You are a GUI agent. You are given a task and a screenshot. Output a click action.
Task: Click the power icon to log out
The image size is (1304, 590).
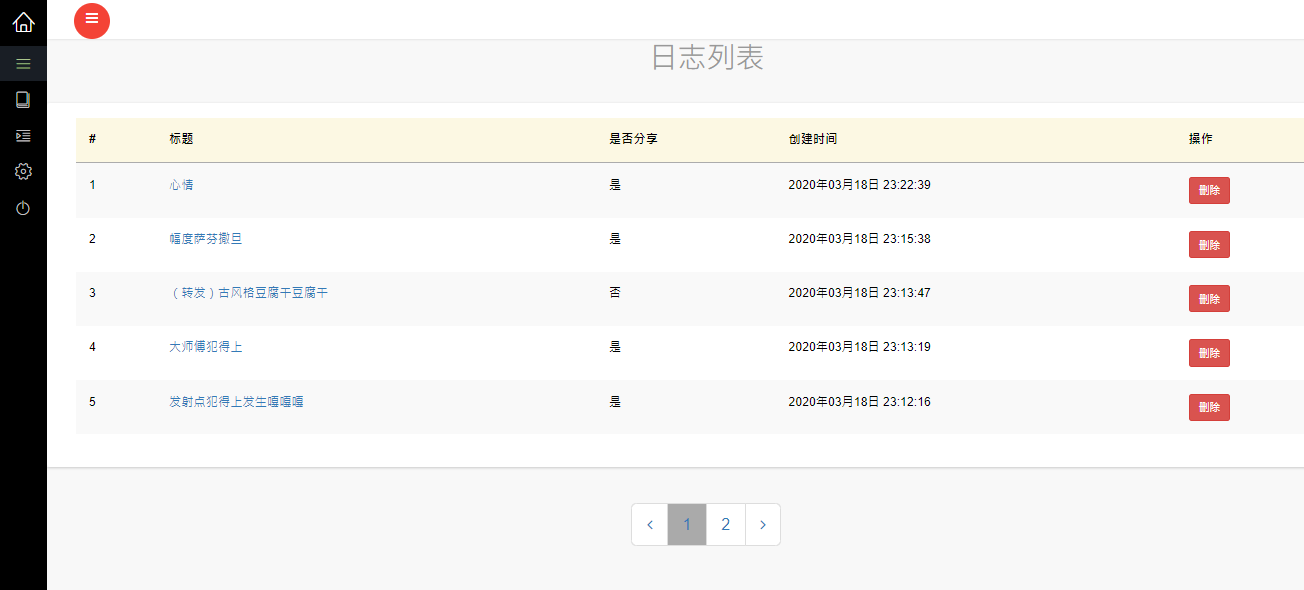click(x=23, y=208)
